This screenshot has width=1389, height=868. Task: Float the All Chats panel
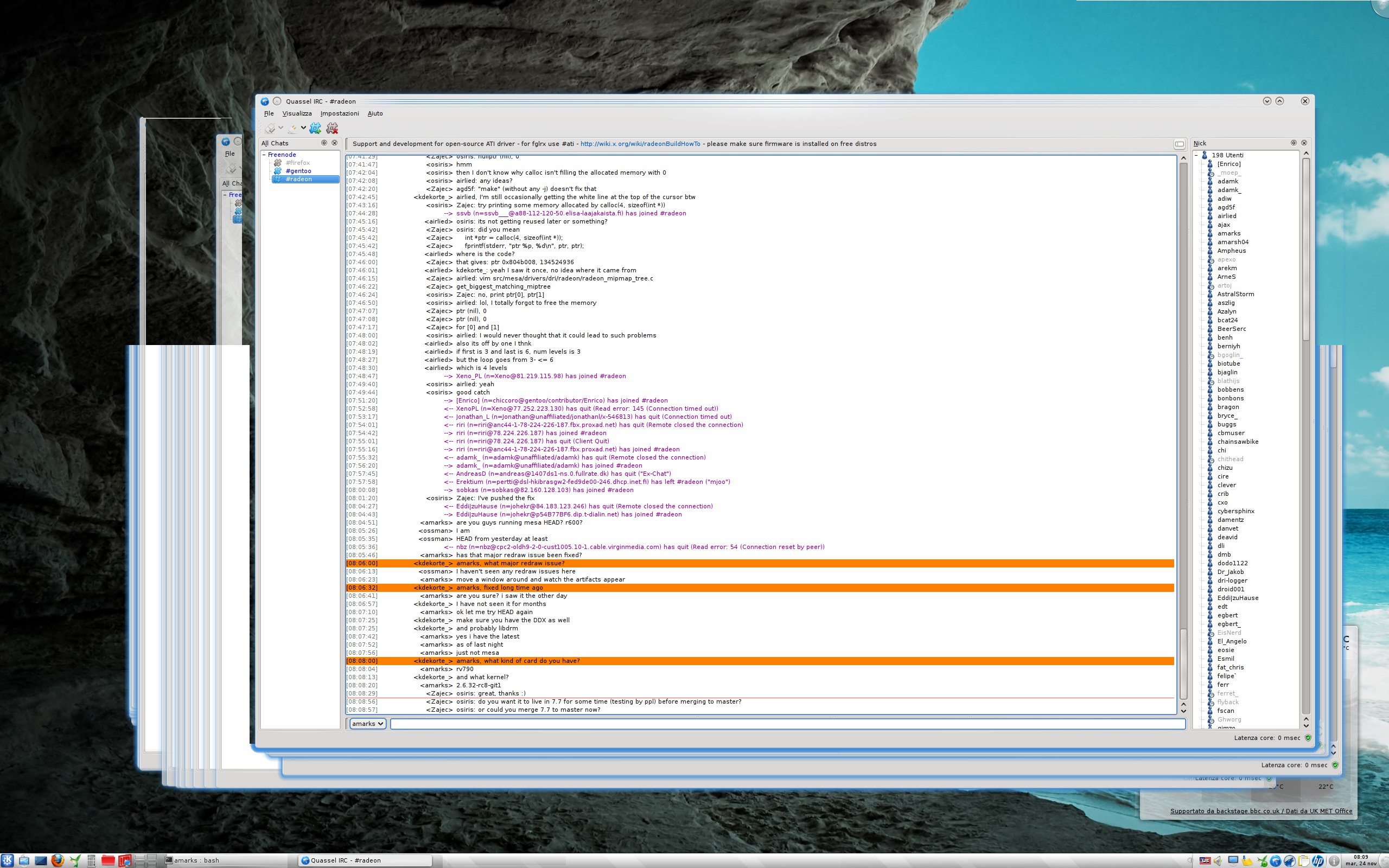point(324,143)
